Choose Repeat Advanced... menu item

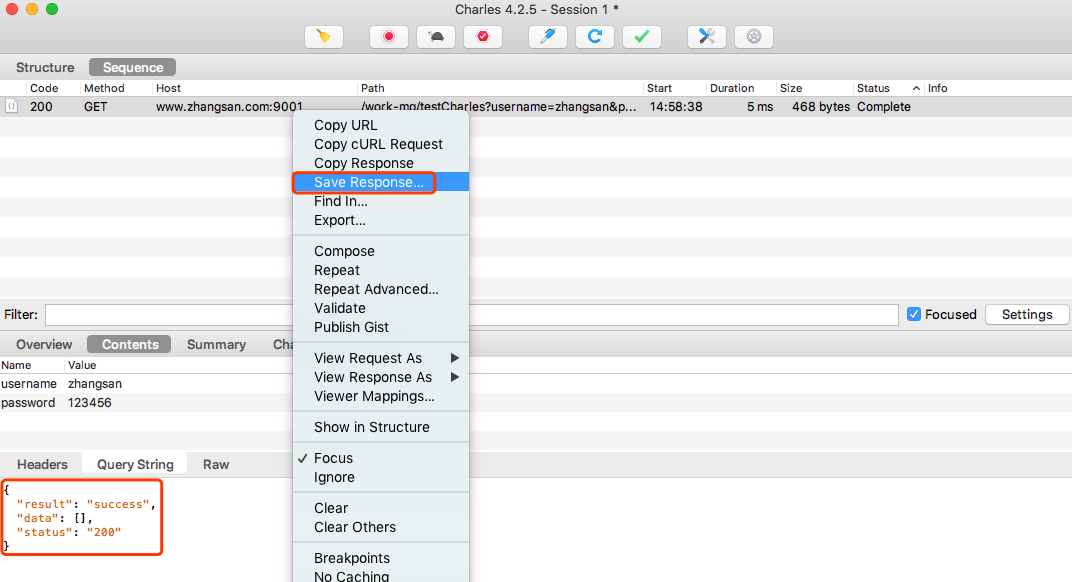pyautogui.click(x=381, y=289)
